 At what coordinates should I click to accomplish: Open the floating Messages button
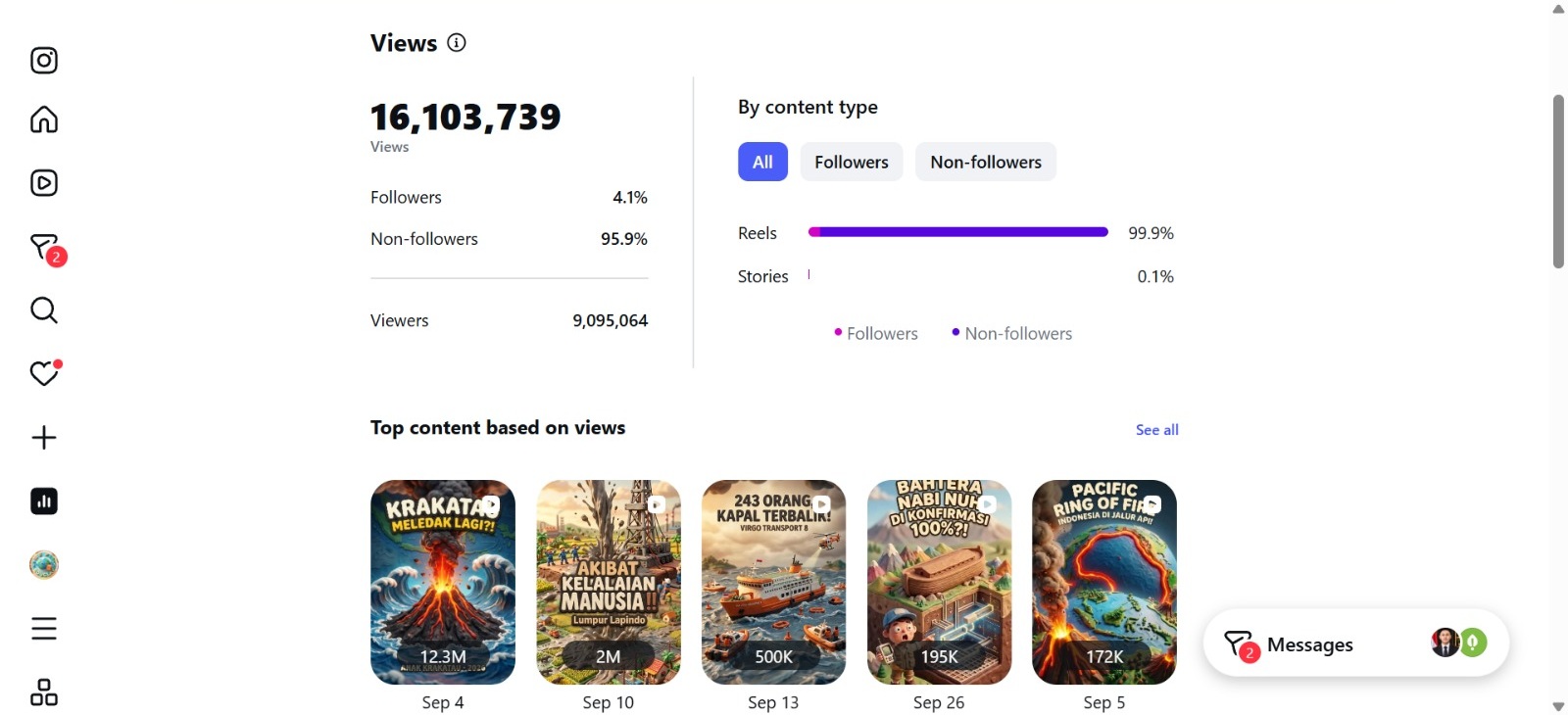[1356, 643]
